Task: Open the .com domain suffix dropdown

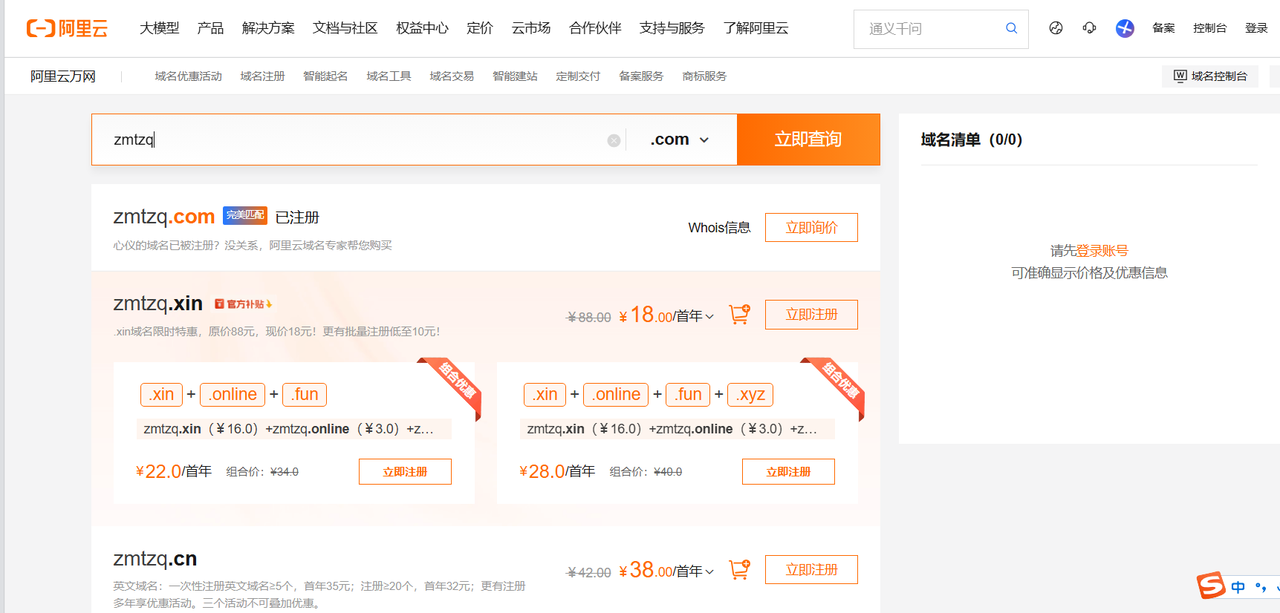Action: pos(680,140)
